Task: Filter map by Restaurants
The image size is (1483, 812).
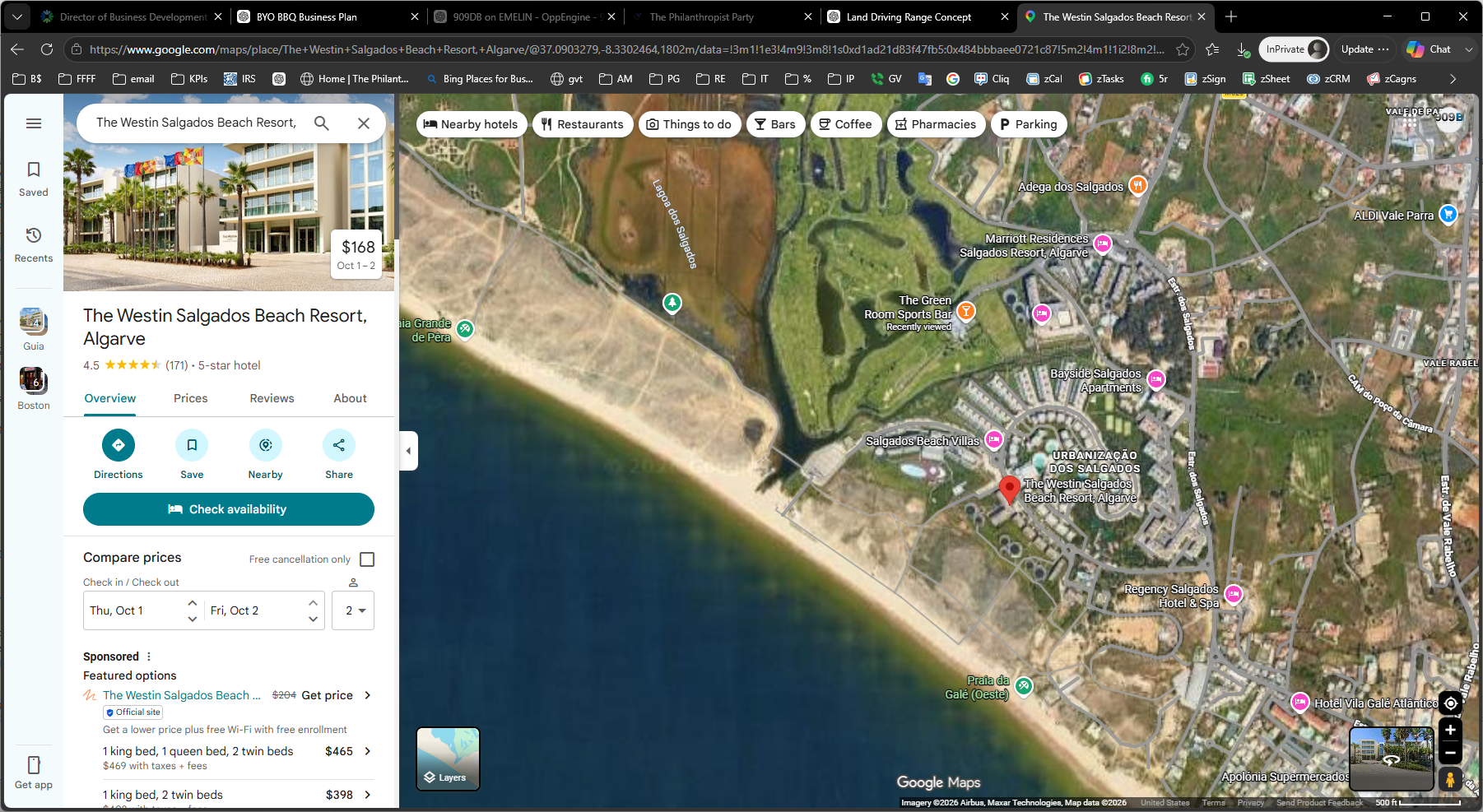Action: [x=583, y=124]
